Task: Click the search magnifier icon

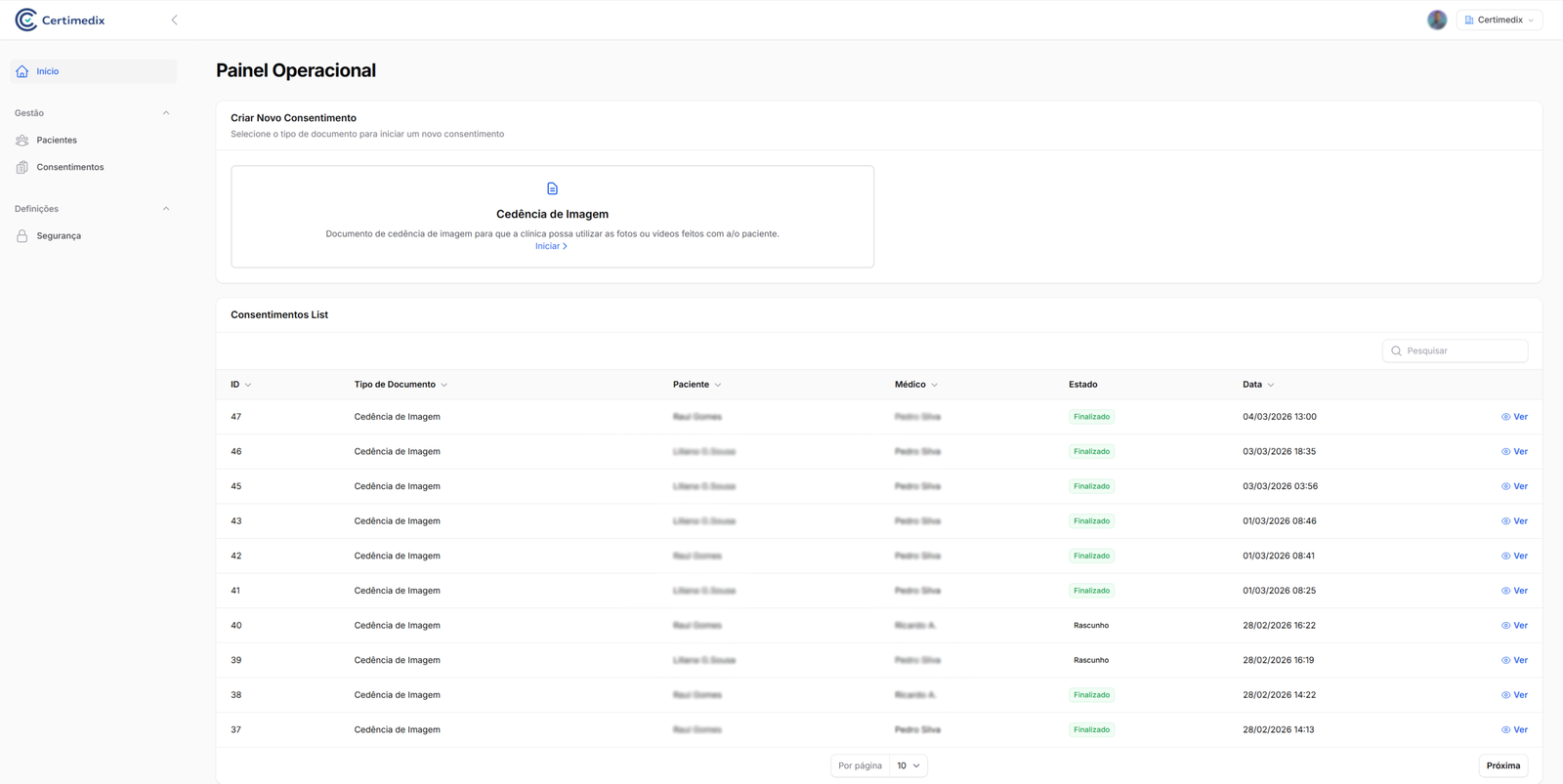Action: click(x=1396, y=351)
